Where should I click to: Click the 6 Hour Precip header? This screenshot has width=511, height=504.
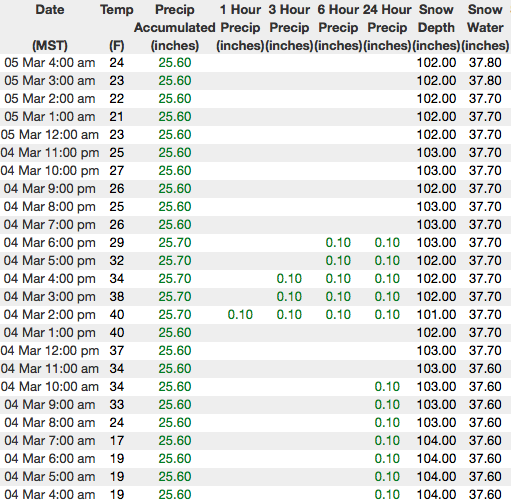[338, 27]
